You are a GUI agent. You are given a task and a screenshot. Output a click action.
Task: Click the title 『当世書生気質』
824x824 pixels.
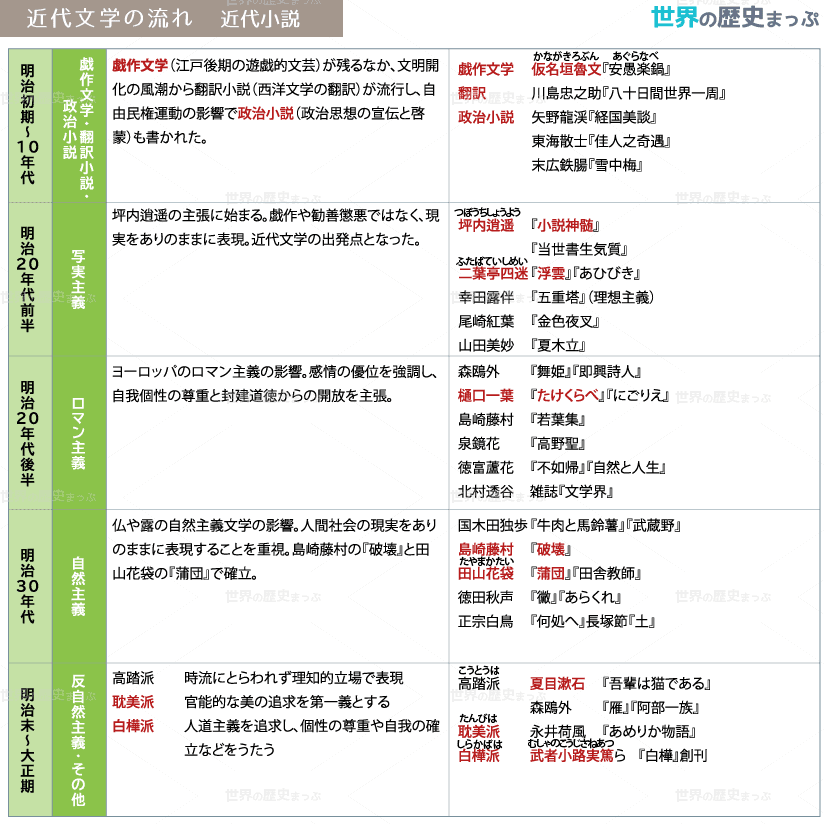579,249
